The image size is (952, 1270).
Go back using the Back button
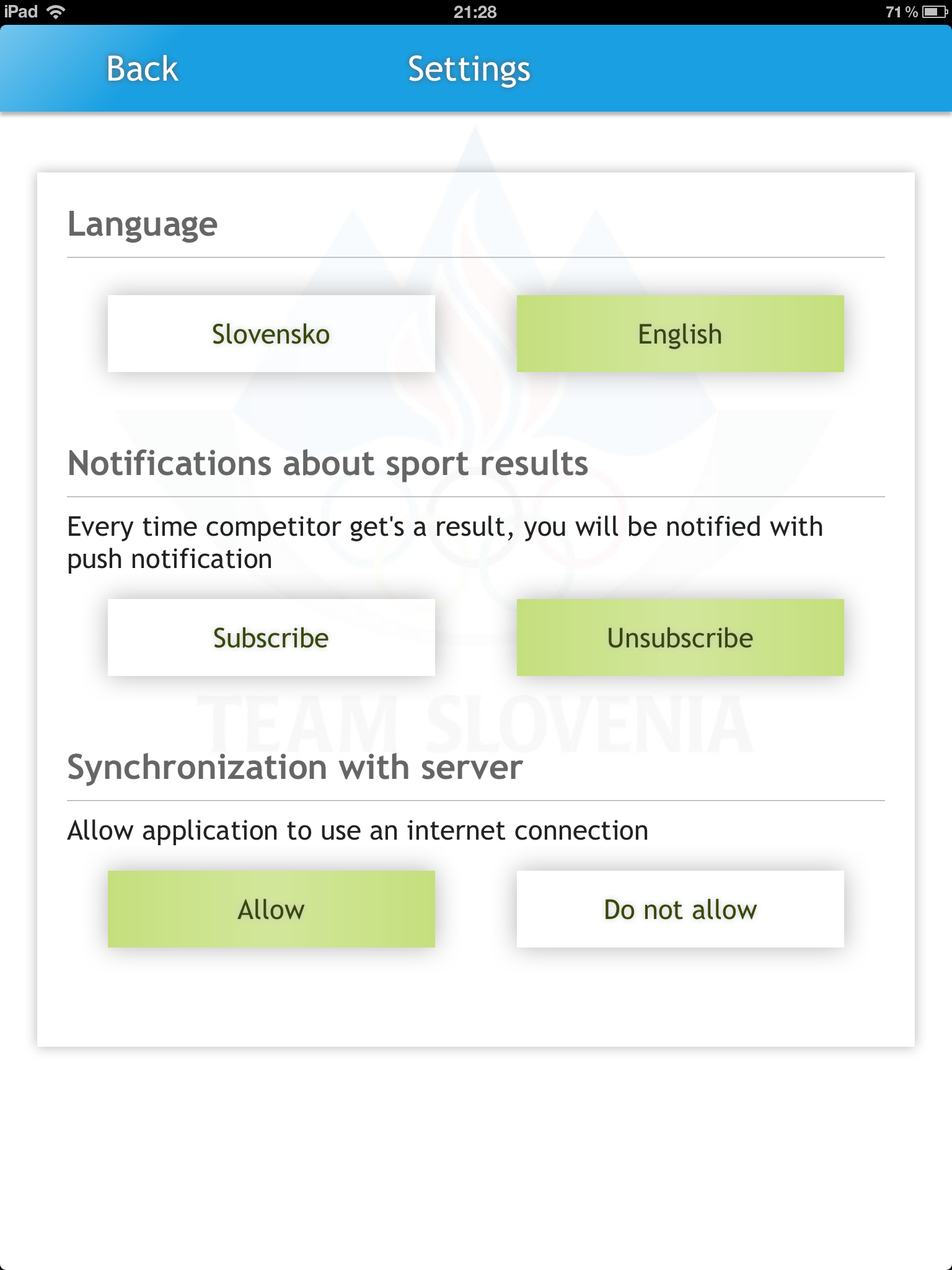(x=142, y=69)
